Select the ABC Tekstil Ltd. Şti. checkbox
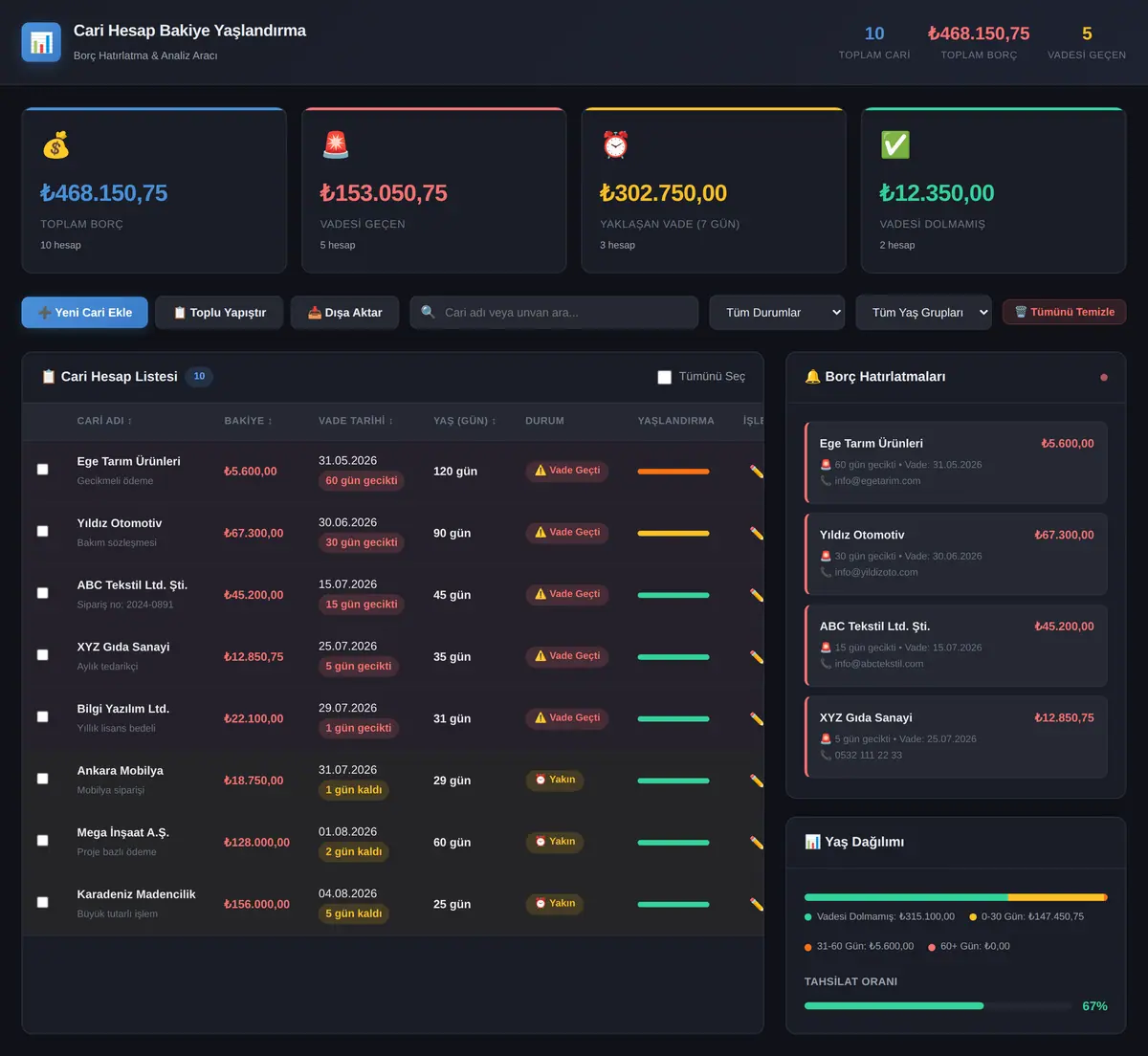1148x1056 pixels. (42, 593)
